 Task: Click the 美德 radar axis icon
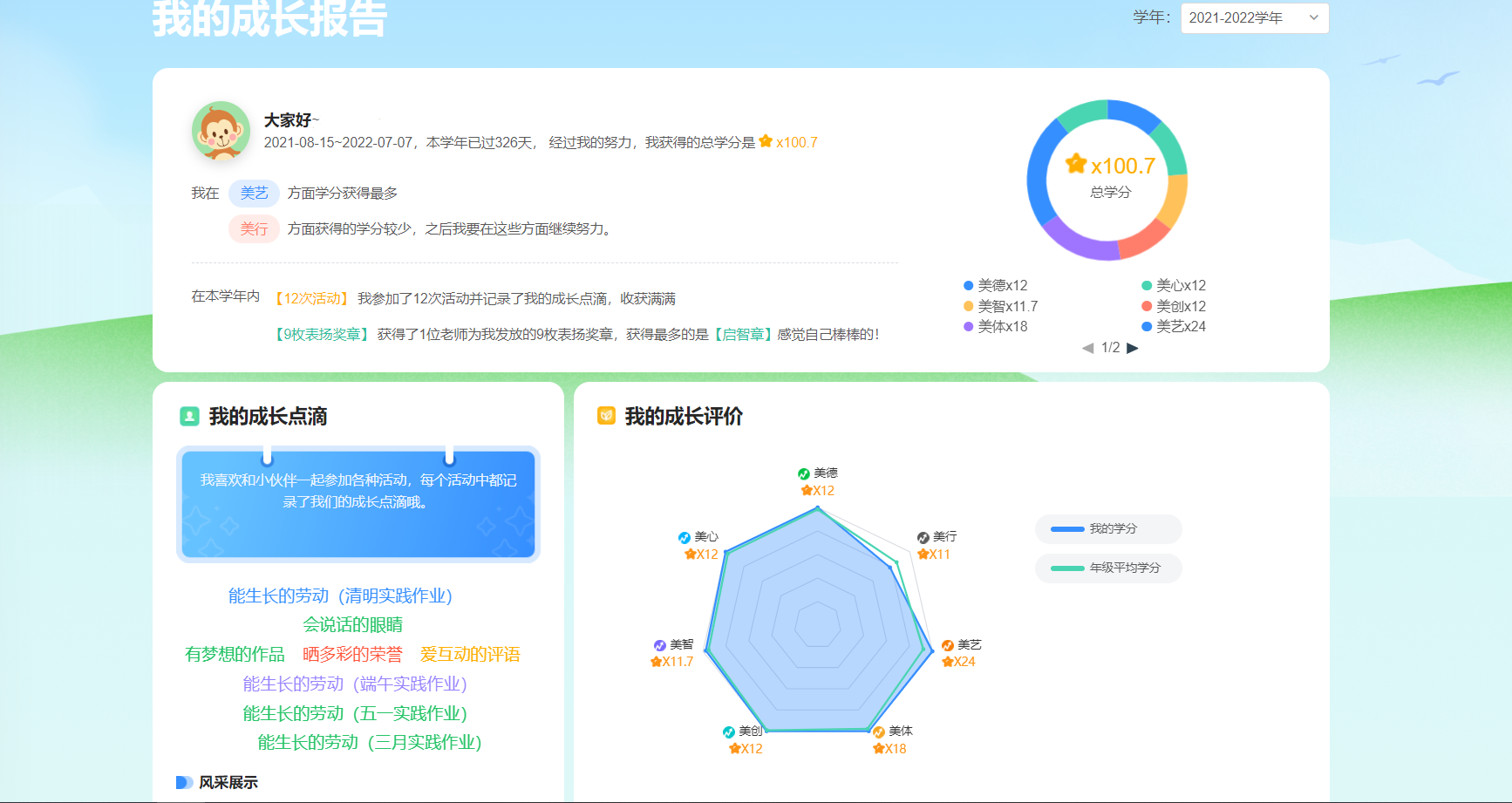click(x=804, y=473)
